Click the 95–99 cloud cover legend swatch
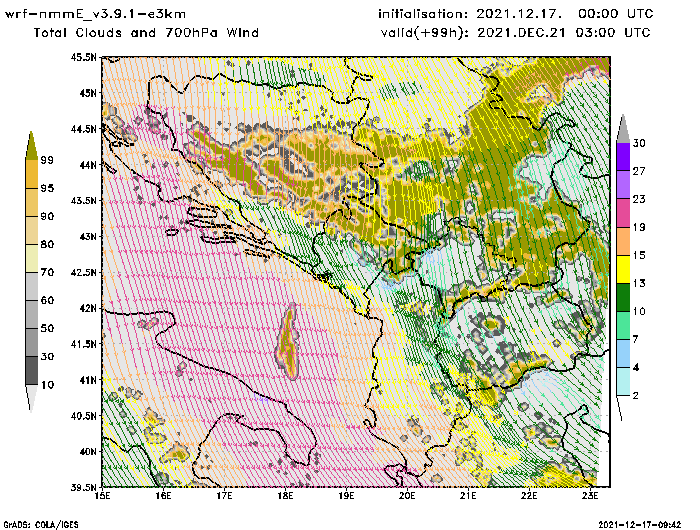The image size is (700, 530). pyautogui.click(x=31, y=174)
